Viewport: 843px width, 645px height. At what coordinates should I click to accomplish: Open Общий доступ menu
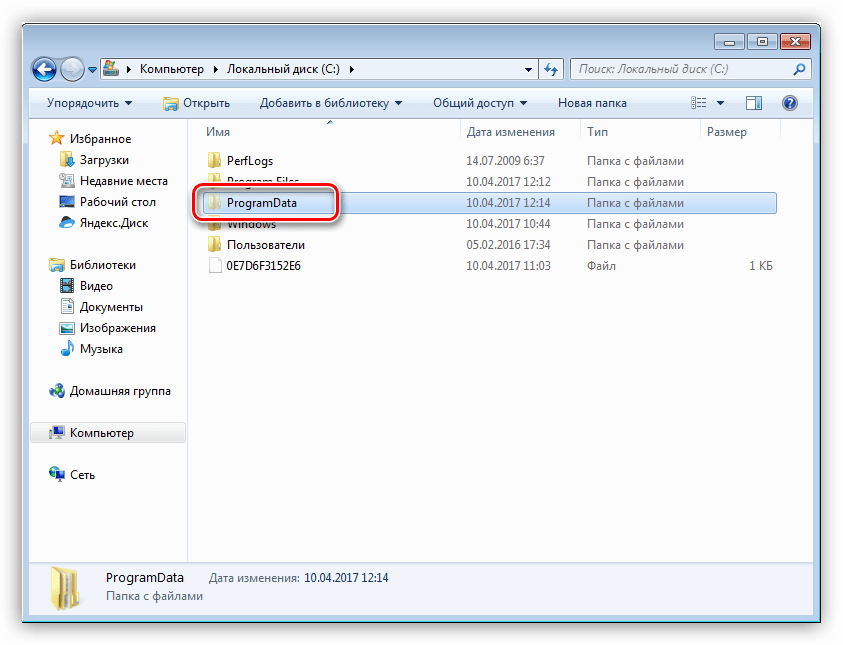click(x=480, y=103)
